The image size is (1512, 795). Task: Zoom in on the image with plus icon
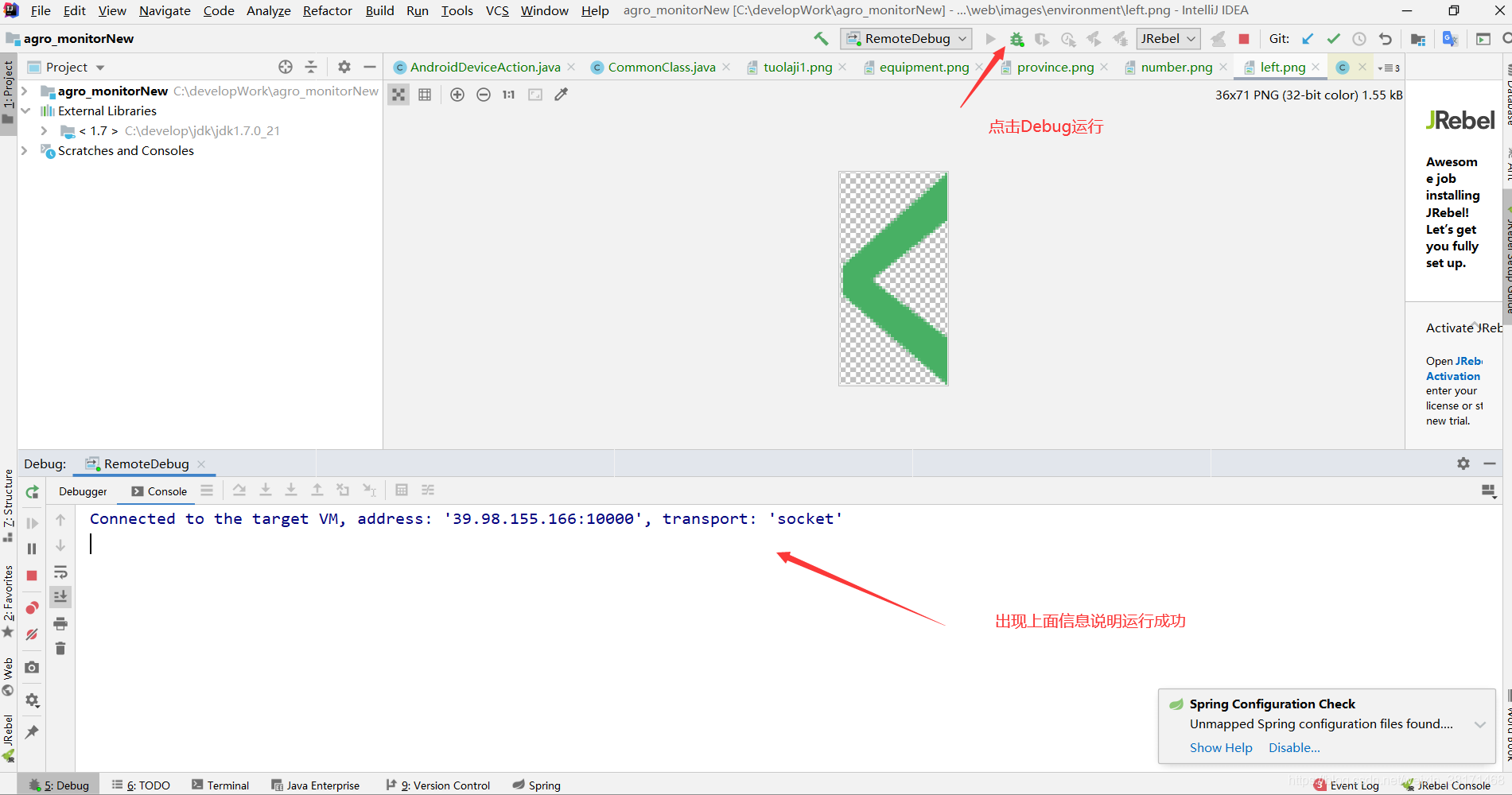(457, 95)
